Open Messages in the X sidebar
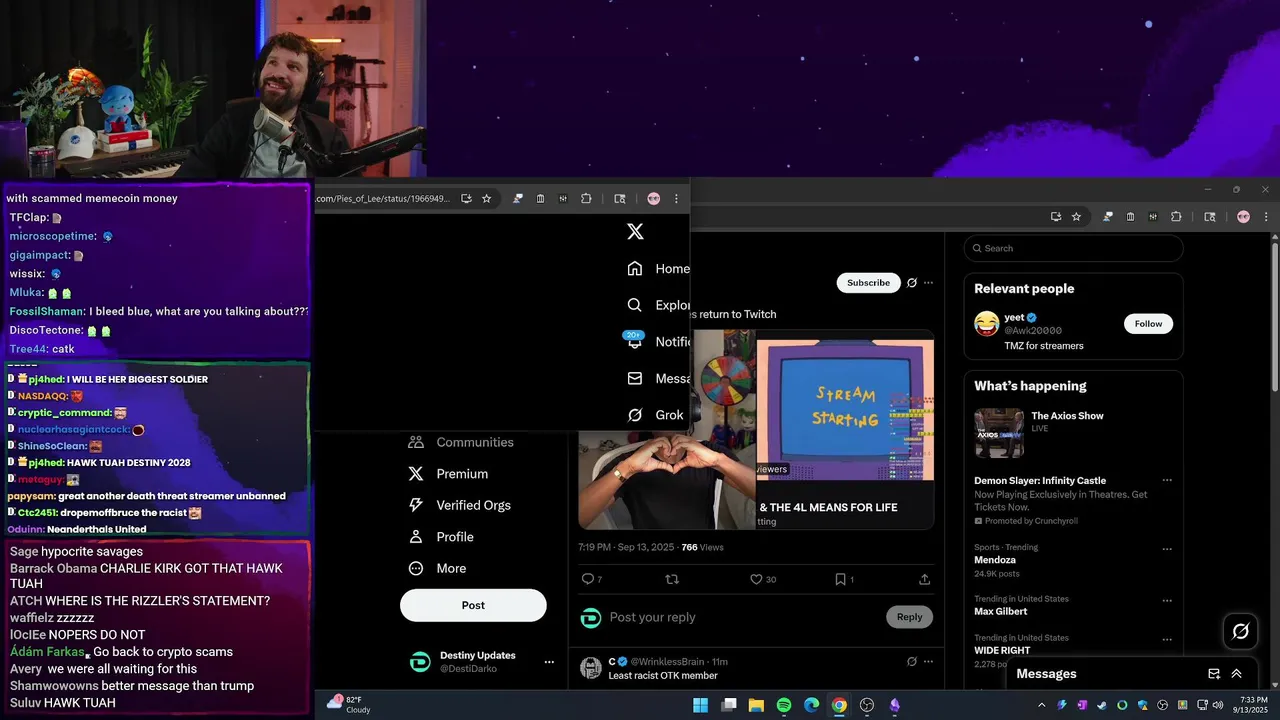This screenshot has width=1280, height=720. coord(658,378)
